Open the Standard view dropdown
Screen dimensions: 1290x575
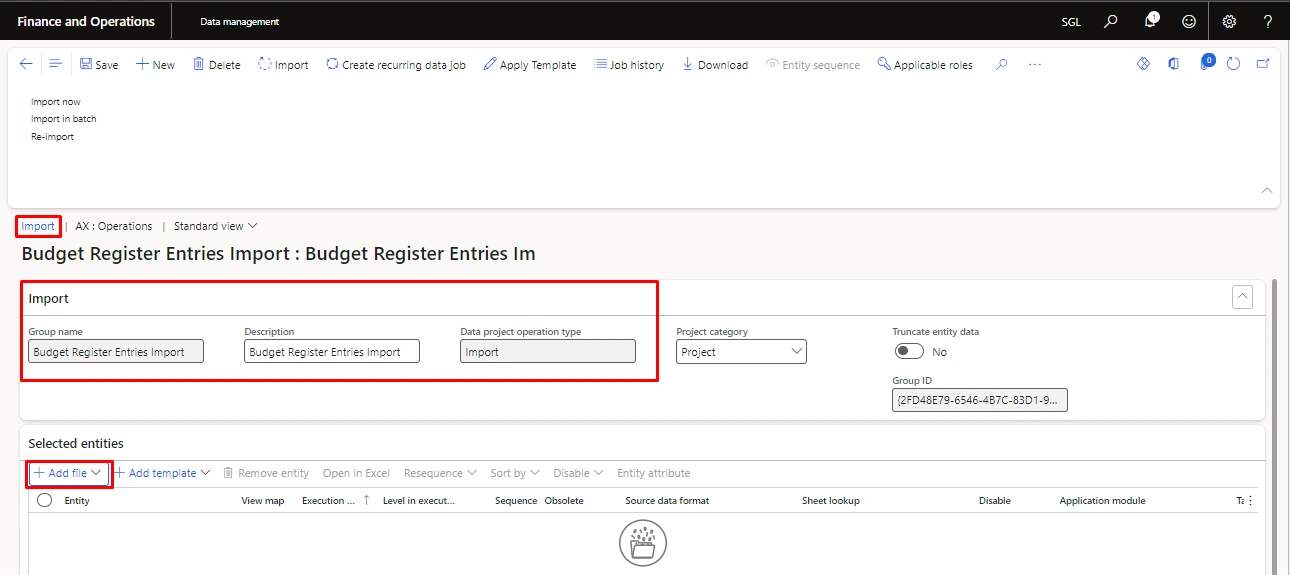pos(216,226)
